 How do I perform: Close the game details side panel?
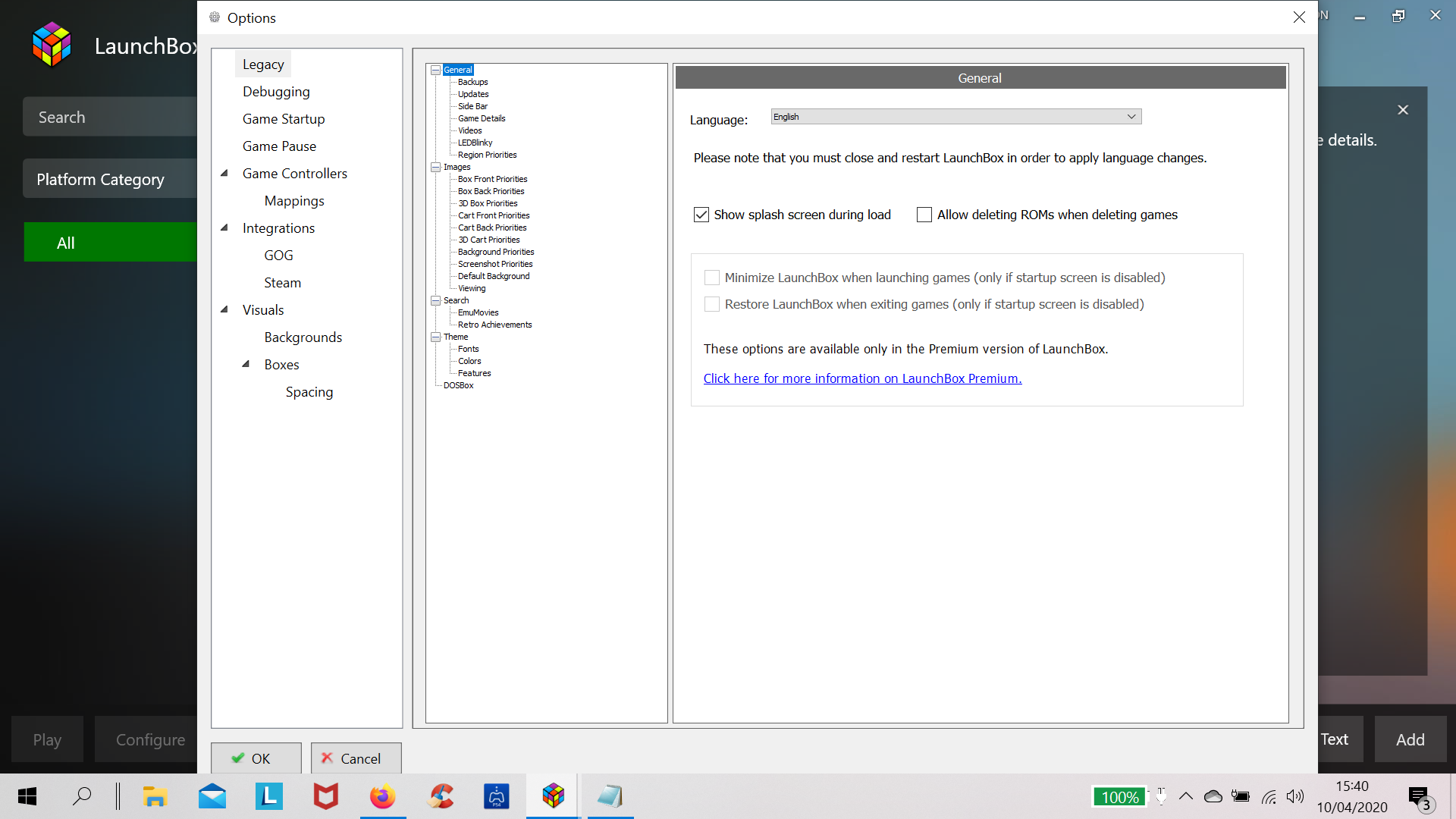coord(1403,110)
